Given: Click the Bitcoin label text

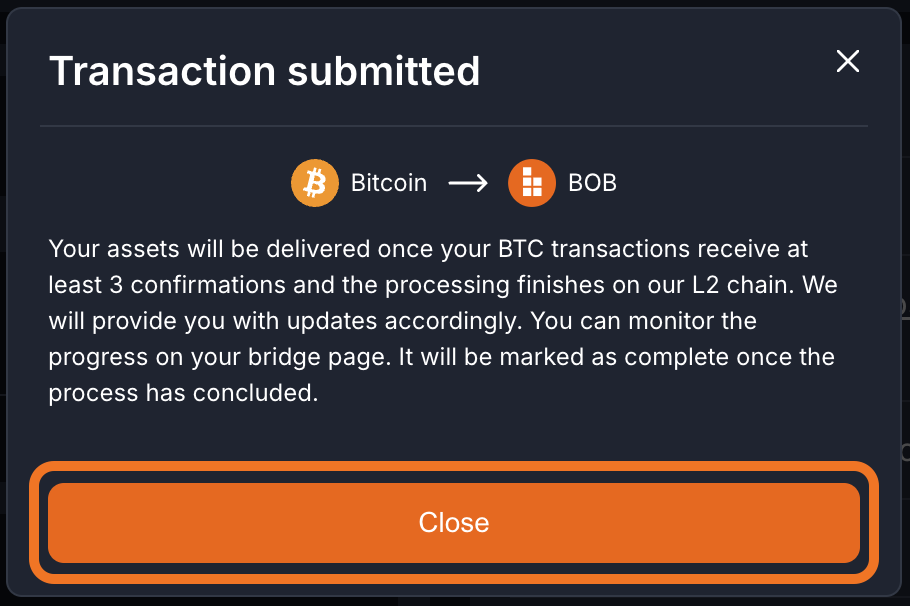Looking at the screenshot, I should [388, 183].
